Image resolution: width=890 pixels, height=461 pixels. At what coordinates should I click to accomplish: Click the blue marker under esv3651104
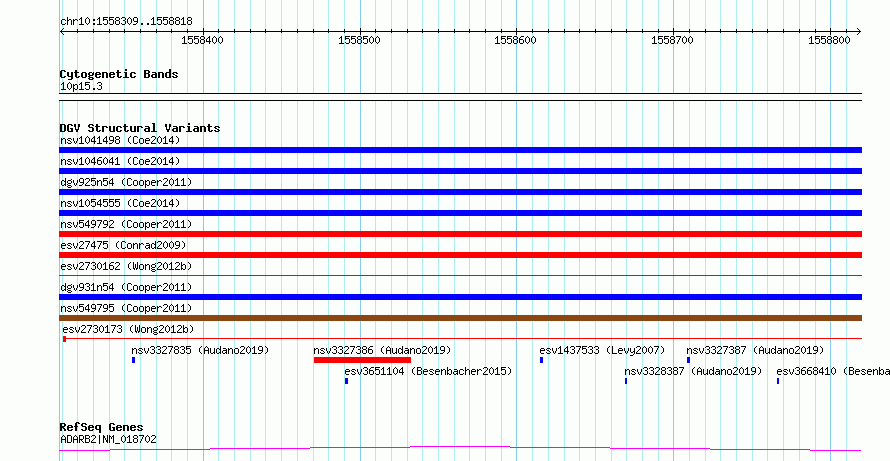click(x=346, y=381)
